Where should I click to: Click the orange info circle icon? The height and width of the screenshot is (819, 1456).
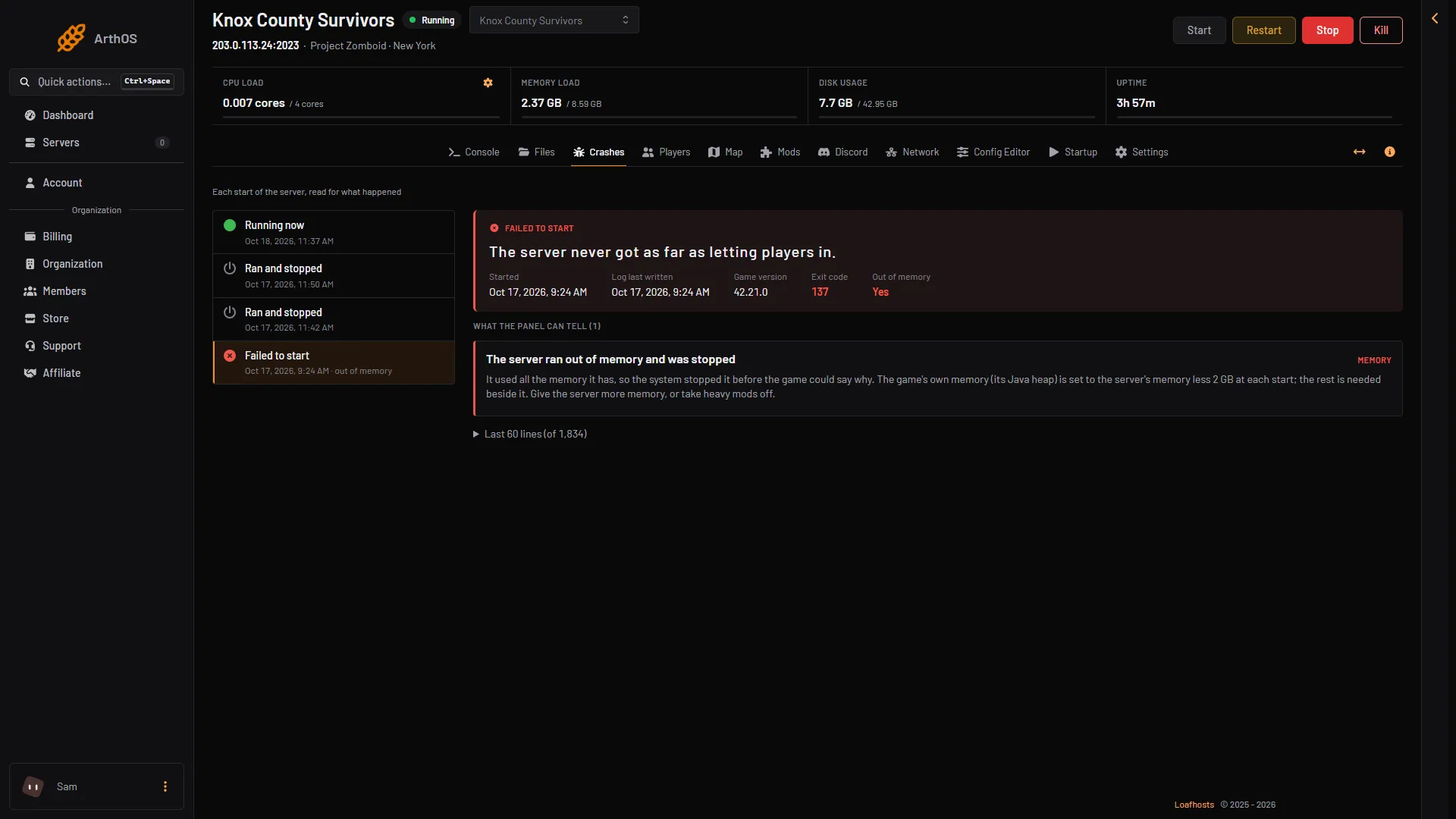pyautogui.click(x=1389, y=152)
